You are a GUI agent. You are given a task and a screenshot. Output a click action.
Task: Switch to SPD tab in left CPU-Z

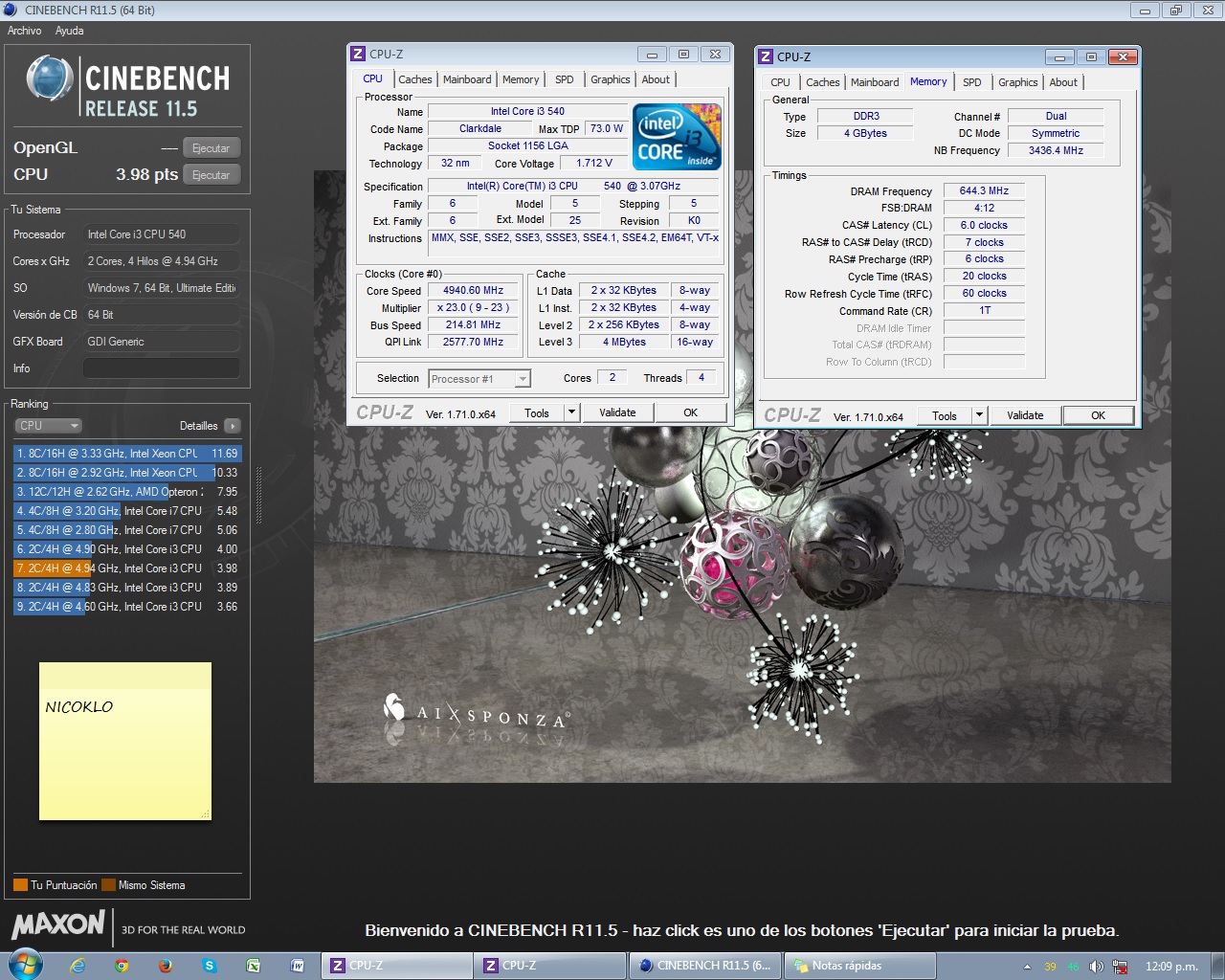565,79
